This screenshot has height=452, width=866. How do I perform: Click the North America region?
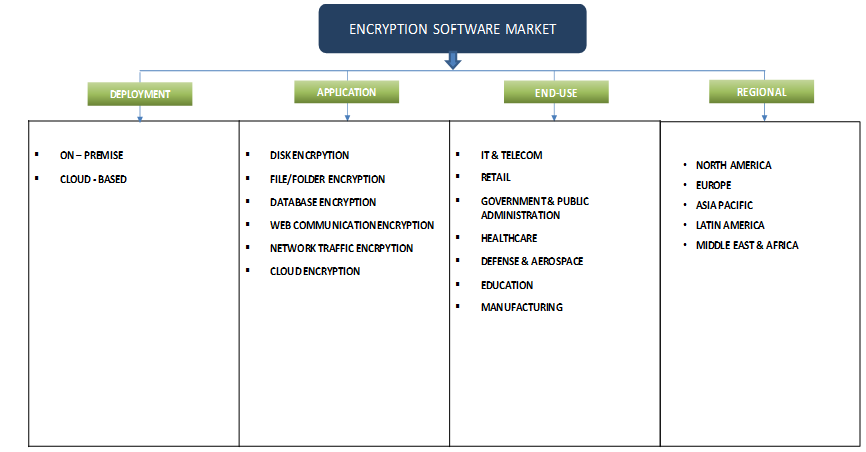(733, 165)
